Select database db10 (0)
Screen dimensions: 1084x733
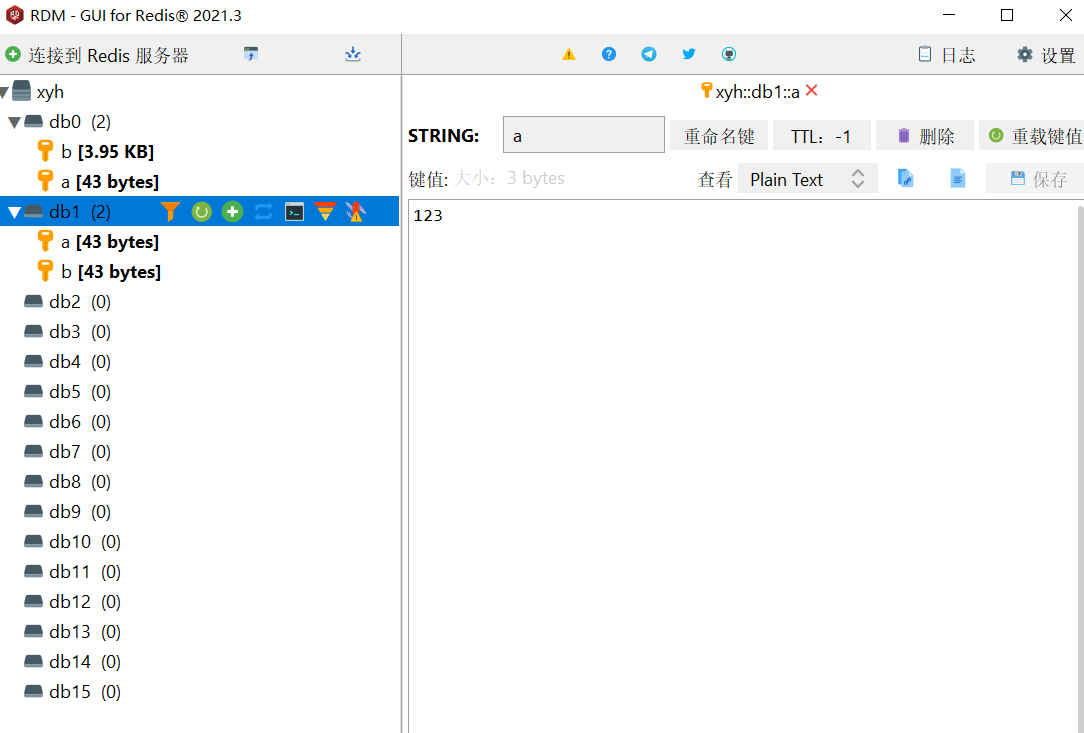72,541
